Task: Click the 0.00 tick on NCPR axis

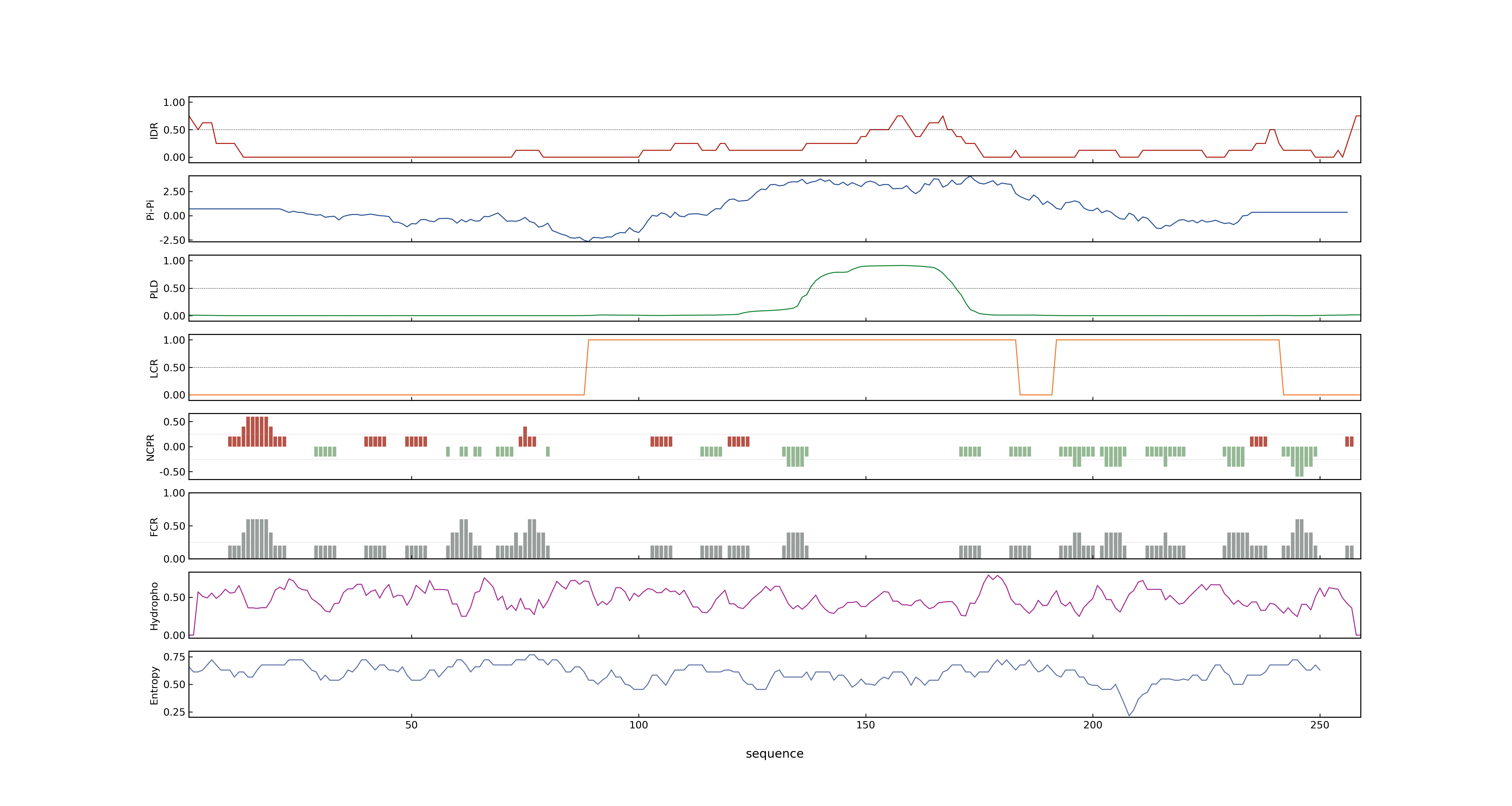Action: pos(174,447)
